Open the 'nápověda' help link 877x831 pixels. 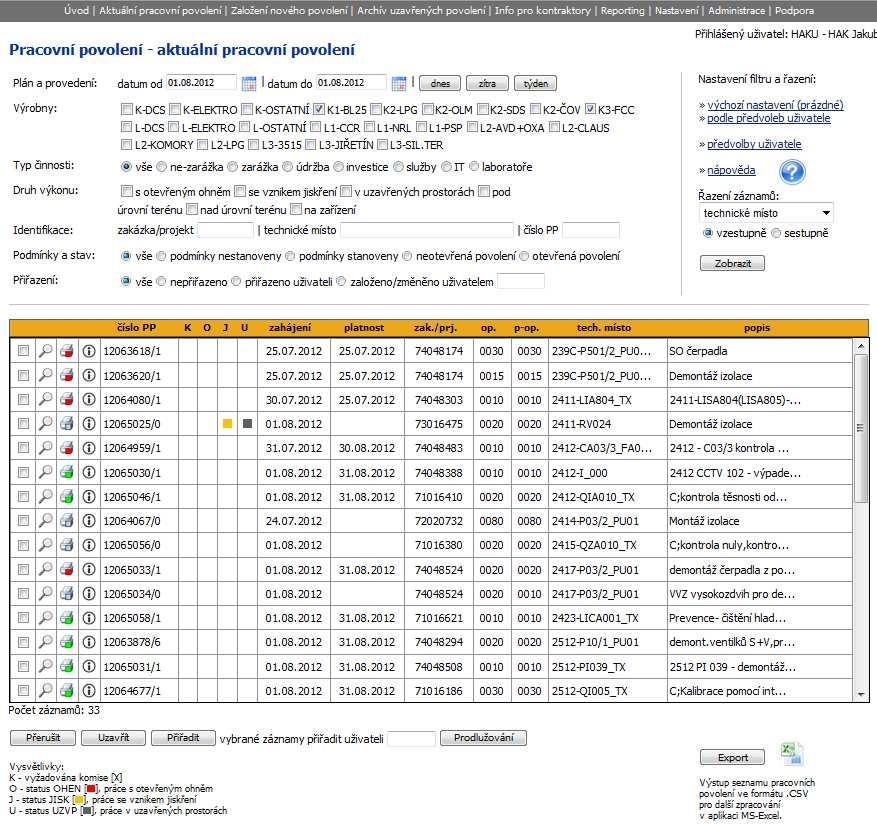731,170
